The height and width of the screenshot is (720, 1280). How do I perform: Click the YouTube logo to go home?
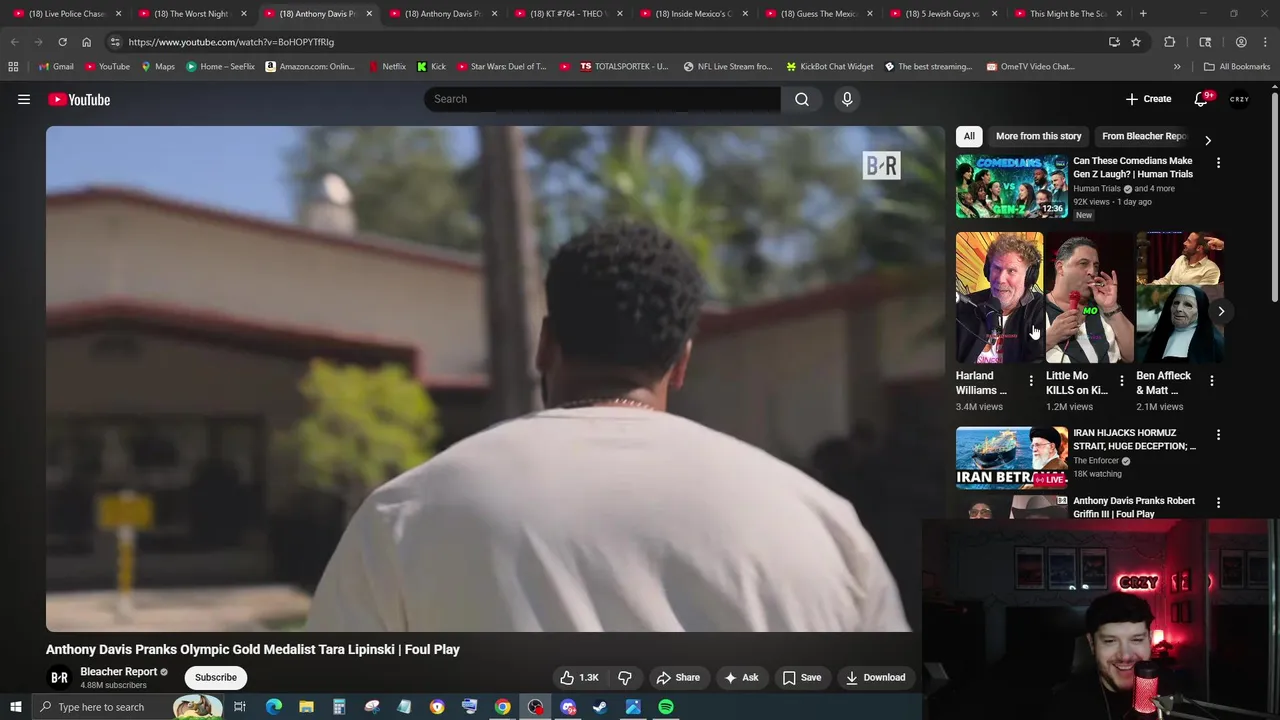point(79,99)
